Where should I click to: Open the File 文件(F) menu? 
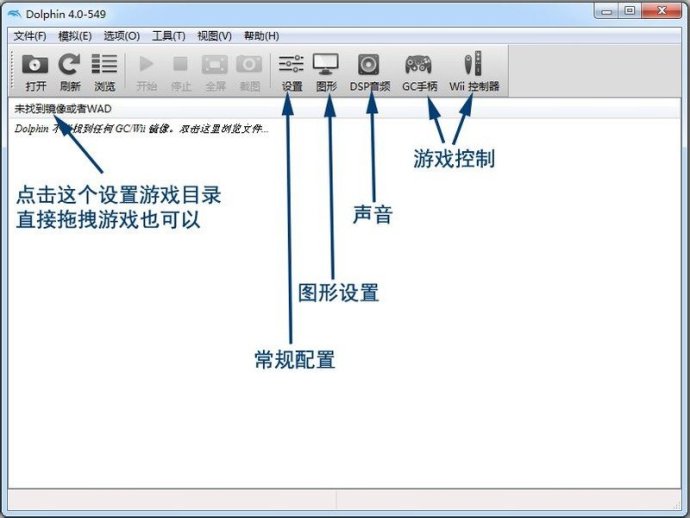click(30, 36)
